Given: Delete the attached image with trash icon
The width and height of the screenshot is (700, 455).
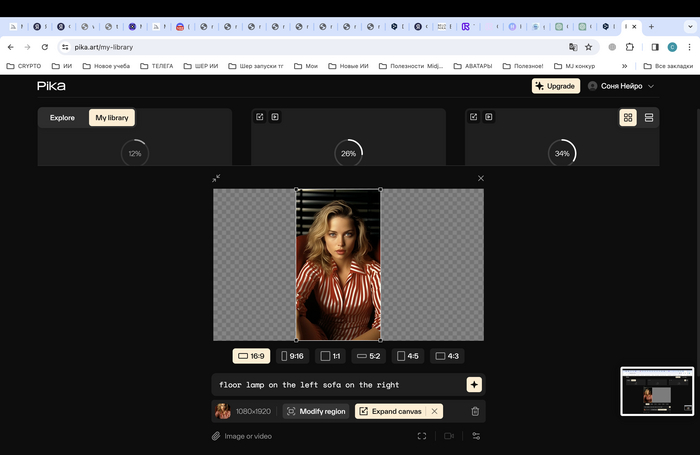Looking at the screenshot, I should [x=475, y=411].
